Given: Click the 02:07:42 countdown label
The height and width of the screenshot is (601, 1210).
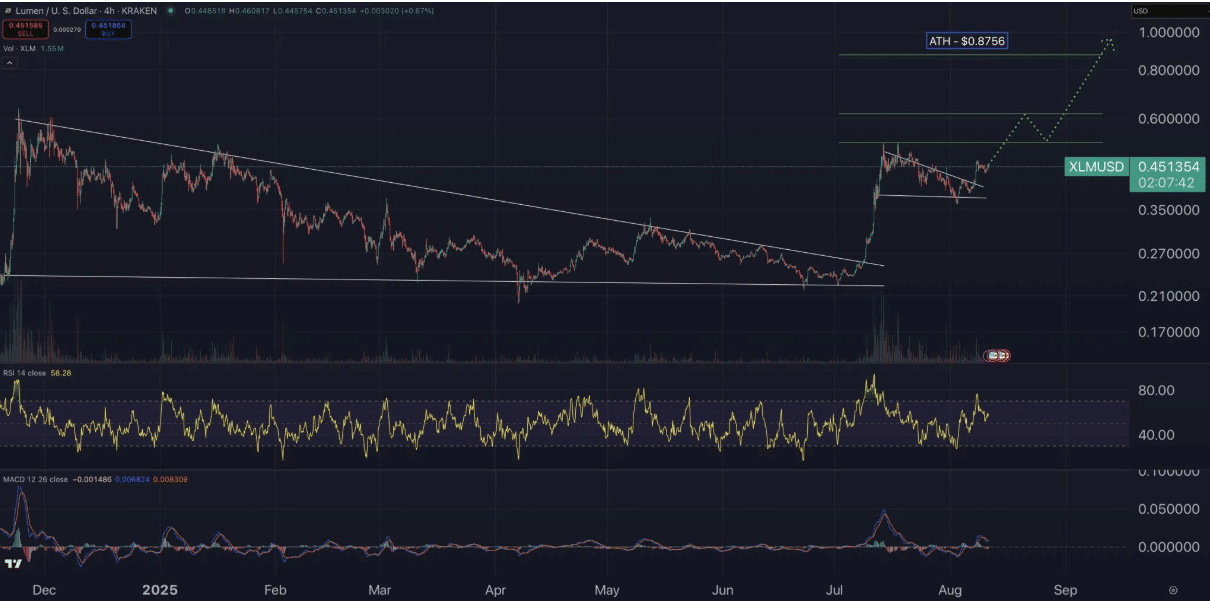Looking at the screenshot, I should point(1166,183).
